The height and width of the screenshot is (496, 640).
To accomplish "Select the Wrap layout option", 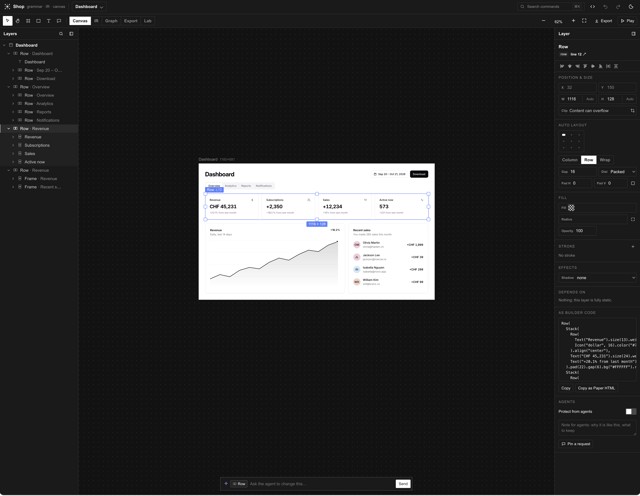I will click(604, 160).
